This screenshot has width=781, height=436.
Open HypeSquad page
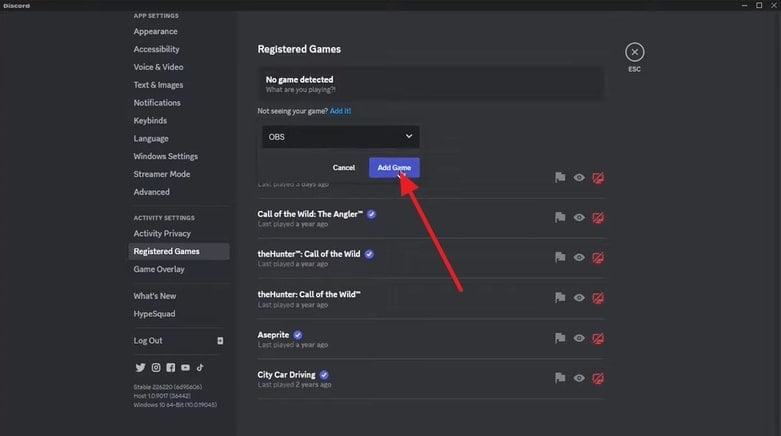[x=154, y=314]
